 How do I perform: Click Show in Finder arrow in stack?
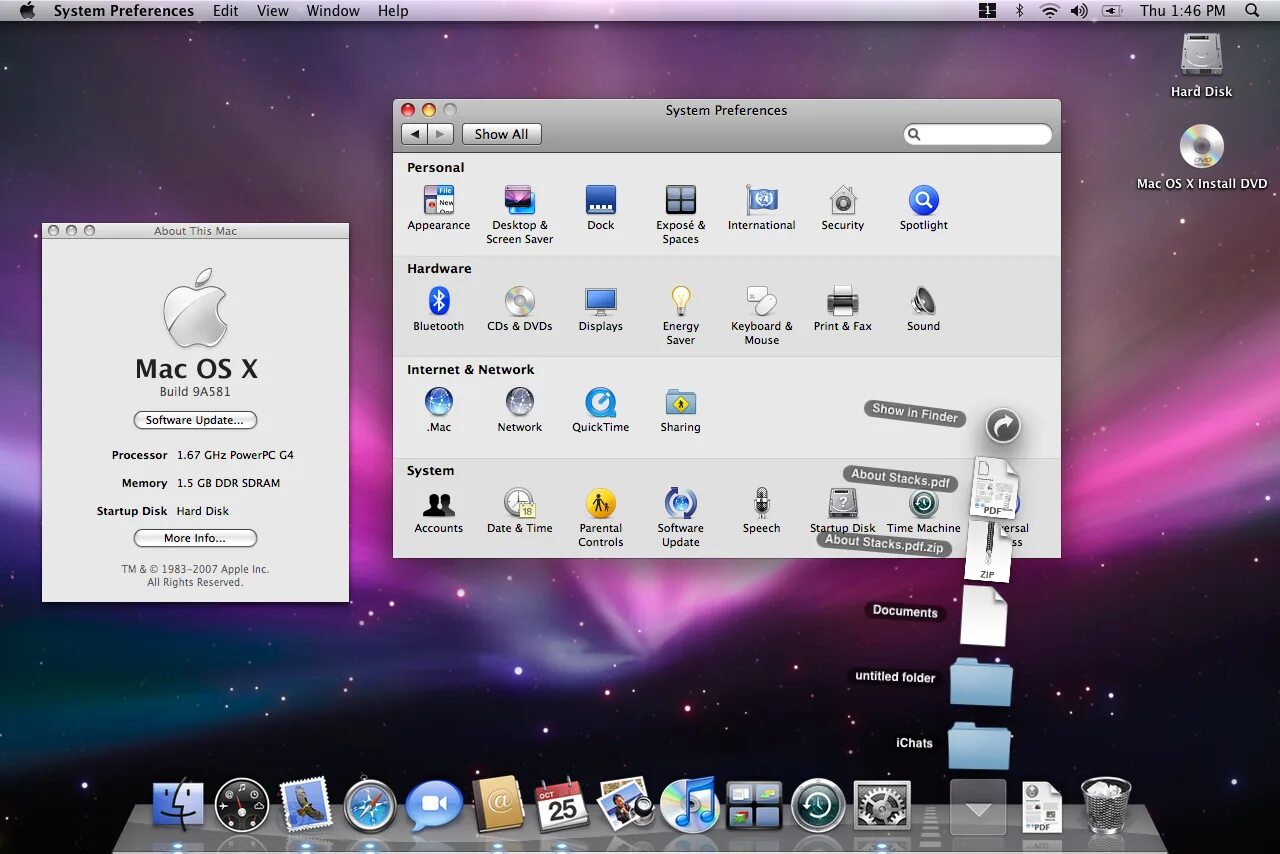1003,426
